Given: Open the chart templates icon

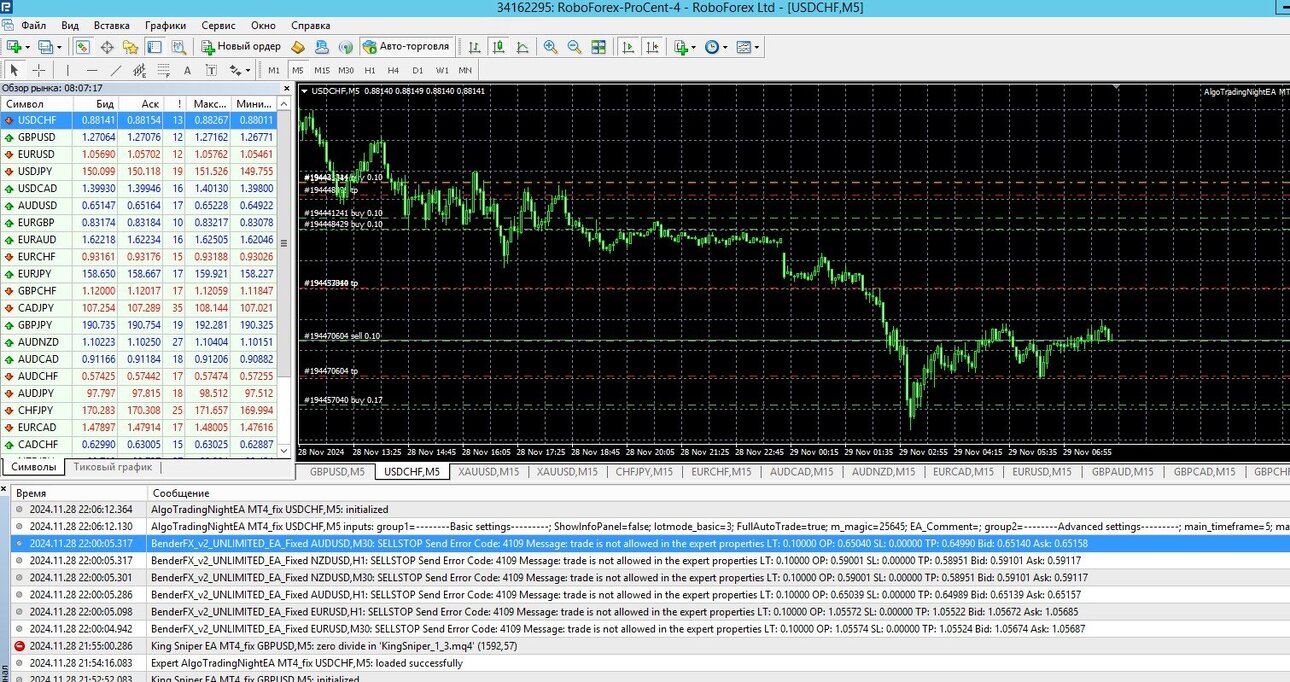Looking at the screenshot, I should [744, 47].
